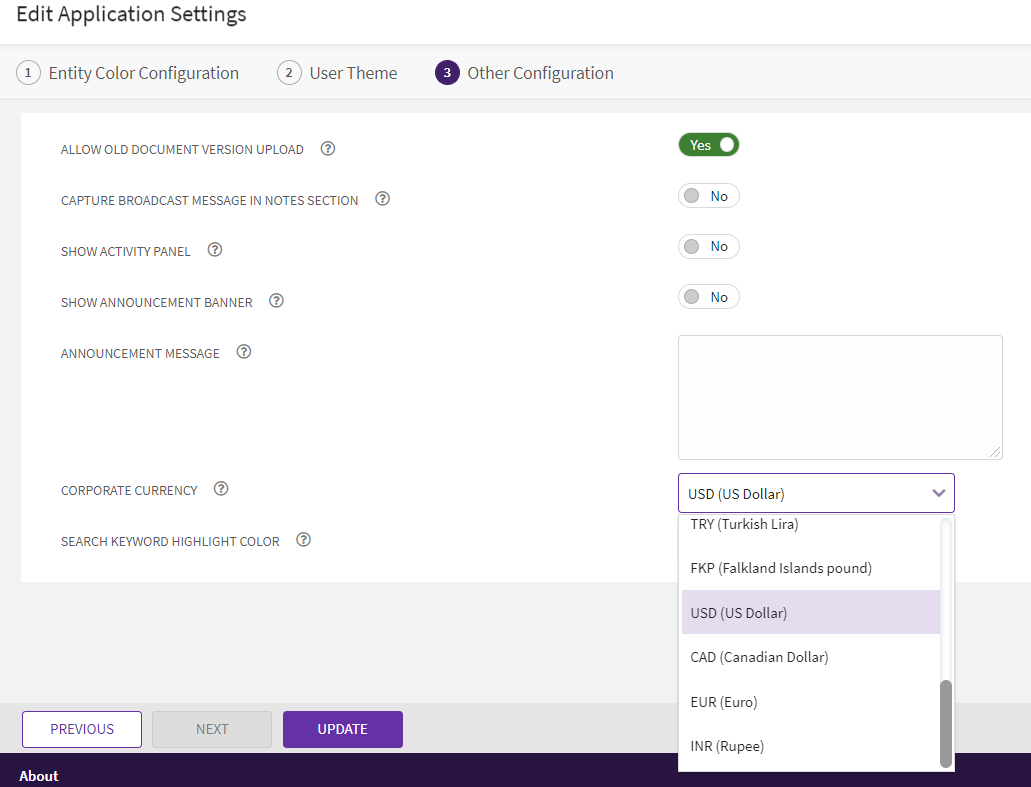Select EUR (Euro) from currency list

(x=724, y=702)
